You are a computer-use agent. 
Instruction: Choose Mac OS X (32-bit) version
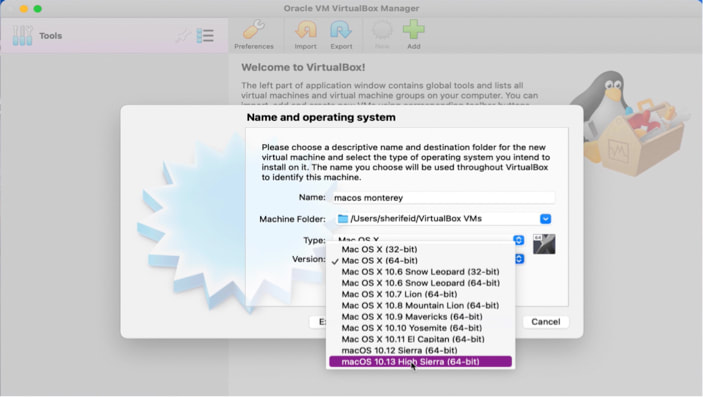pyautogui.click(x=421, y=249)
